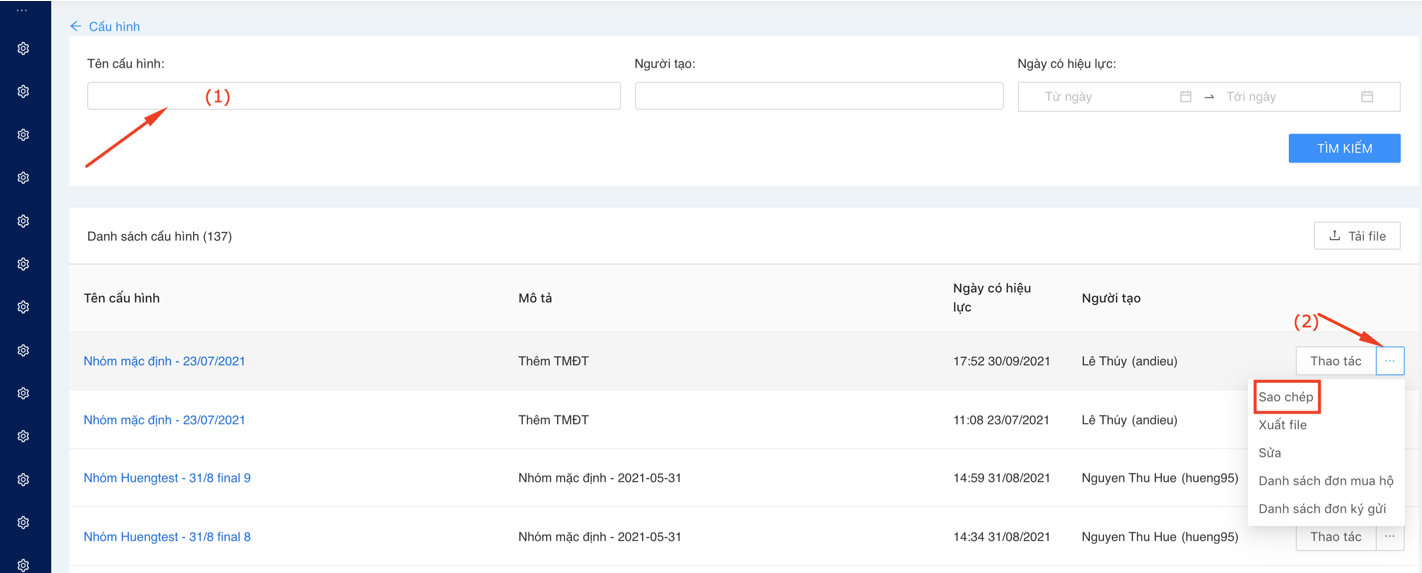Click the bottommost gear icon in the sidebar

[23, 565]
